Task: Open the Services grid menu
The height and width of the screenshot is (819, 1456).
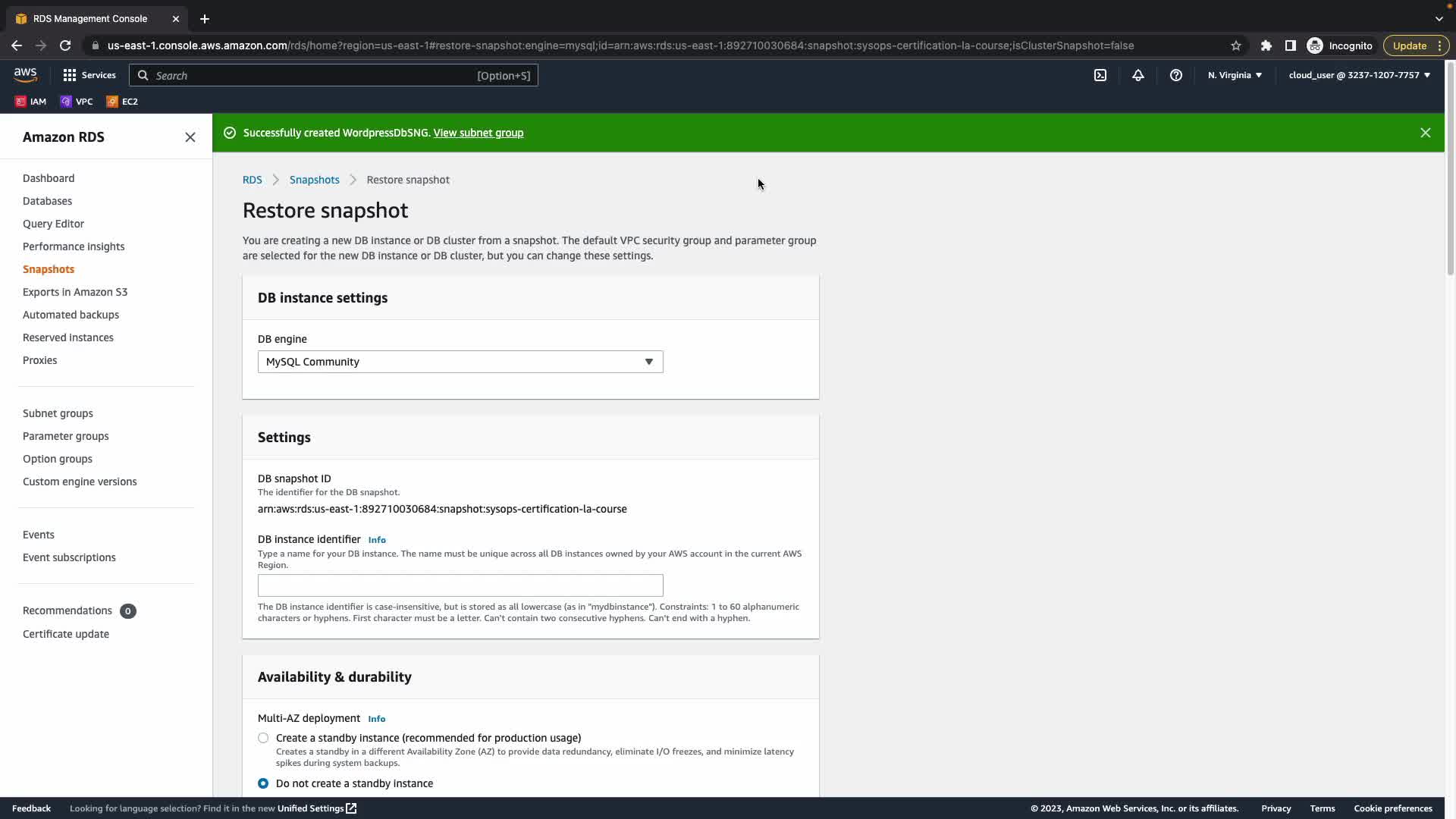Action: coord(89,75)
